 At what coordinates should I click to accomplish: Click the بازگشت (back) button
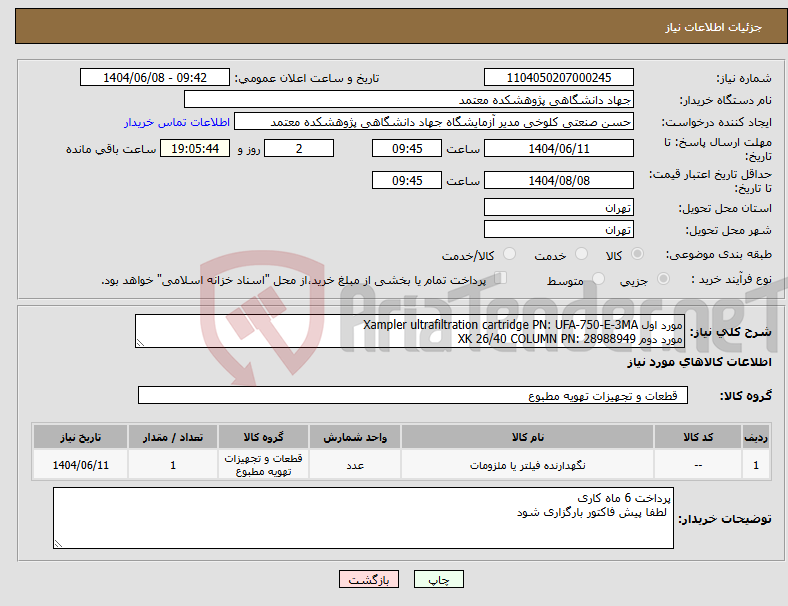pos(369,579)
